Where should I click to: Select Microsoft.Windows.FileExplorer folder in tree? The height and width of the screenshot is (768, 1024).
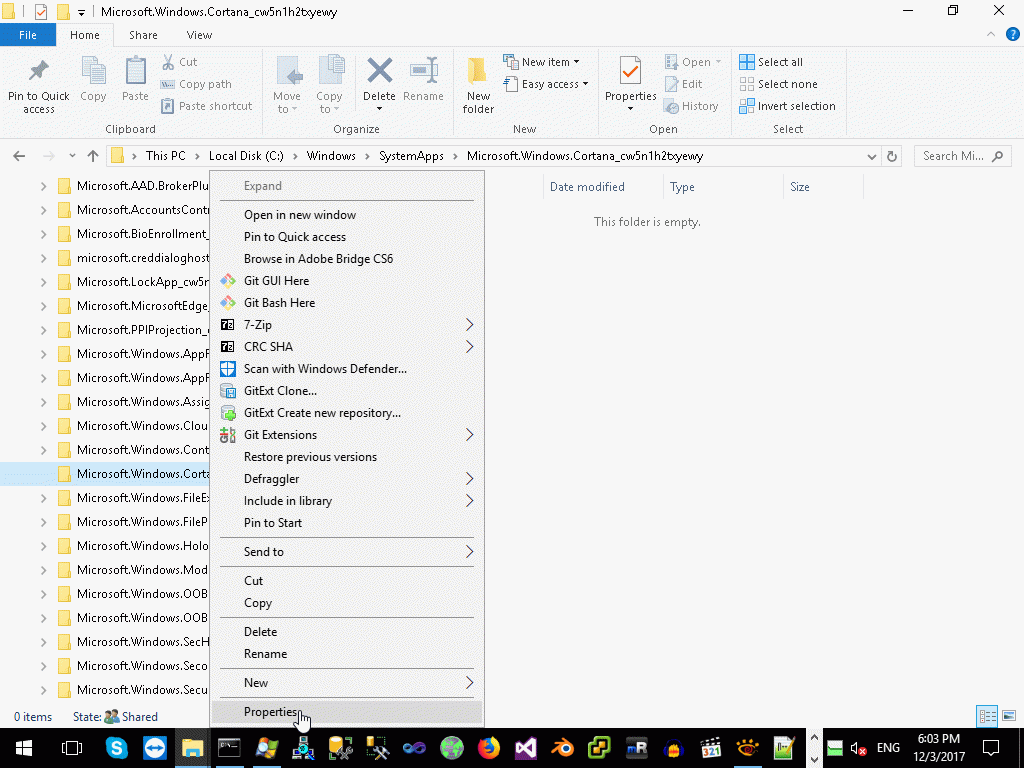[x=142, y=498]
